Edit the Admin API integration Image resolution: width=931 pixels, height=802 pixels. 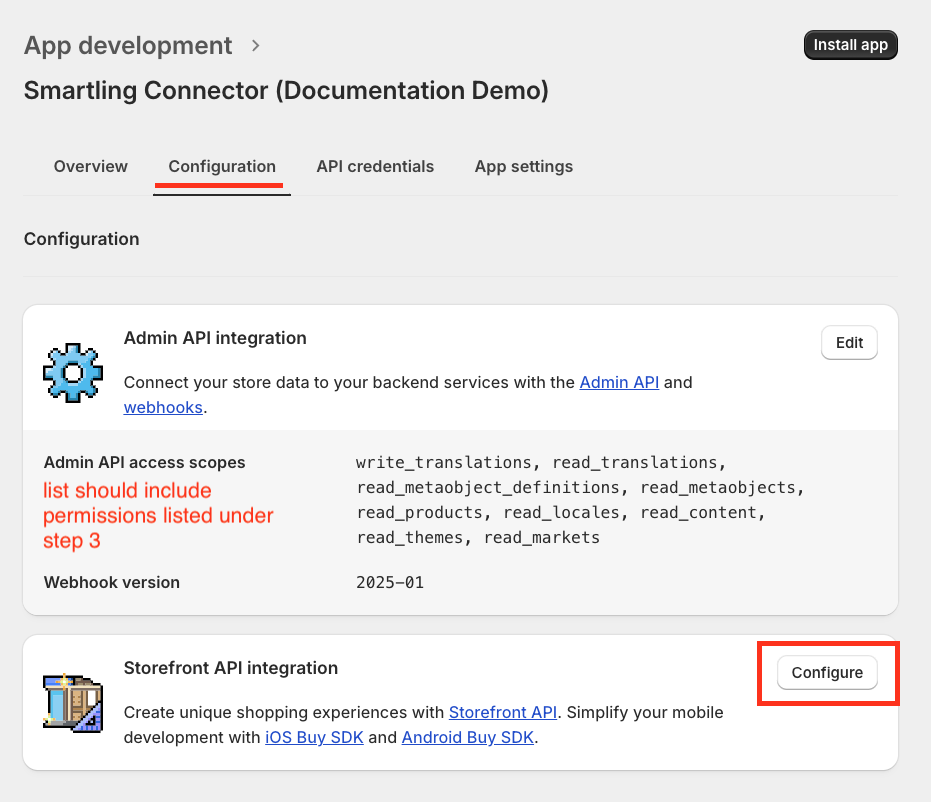point(849,343)
